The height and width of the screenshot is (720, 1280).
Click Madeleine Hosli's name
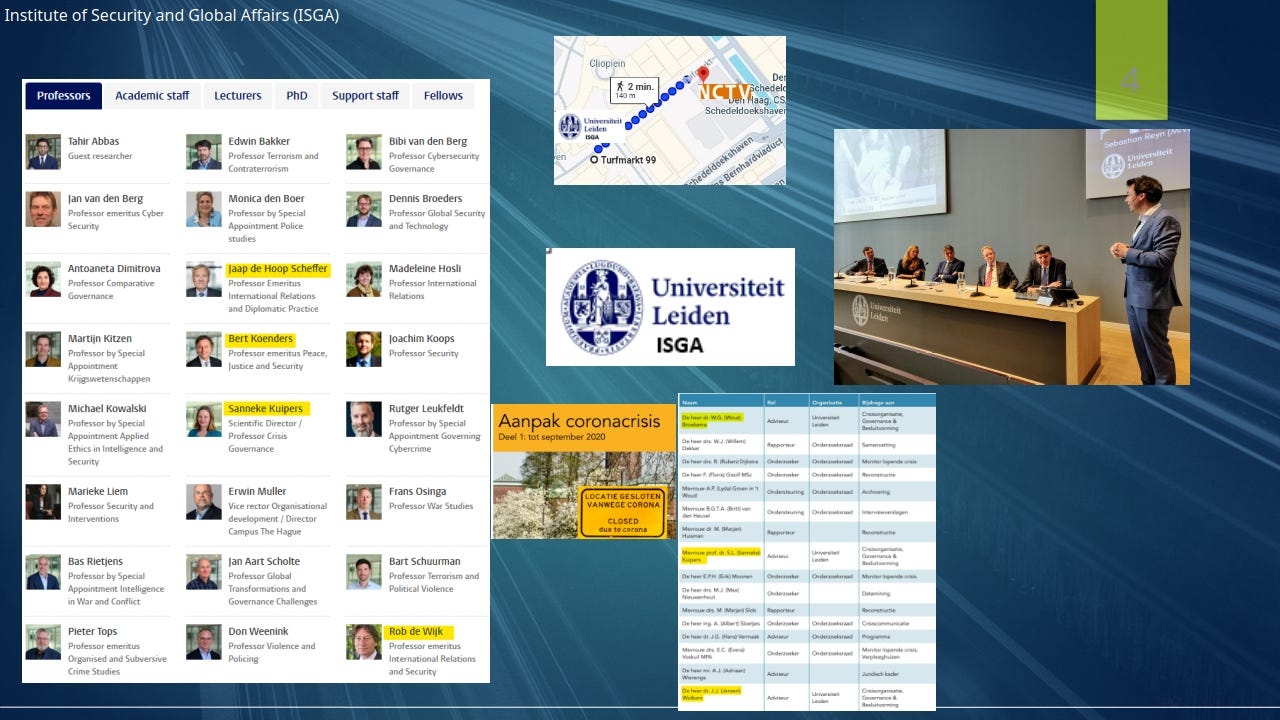point(427,268)
